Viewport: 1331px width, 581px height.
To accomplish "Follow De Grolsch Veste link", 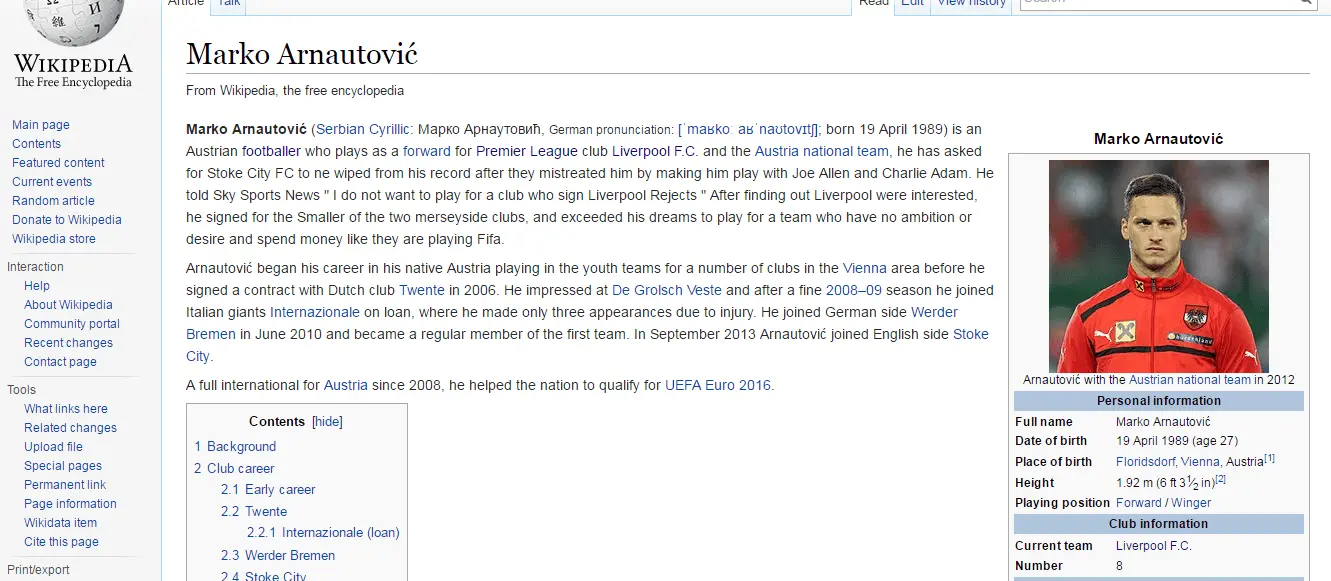I will click(x=667, y=290).
